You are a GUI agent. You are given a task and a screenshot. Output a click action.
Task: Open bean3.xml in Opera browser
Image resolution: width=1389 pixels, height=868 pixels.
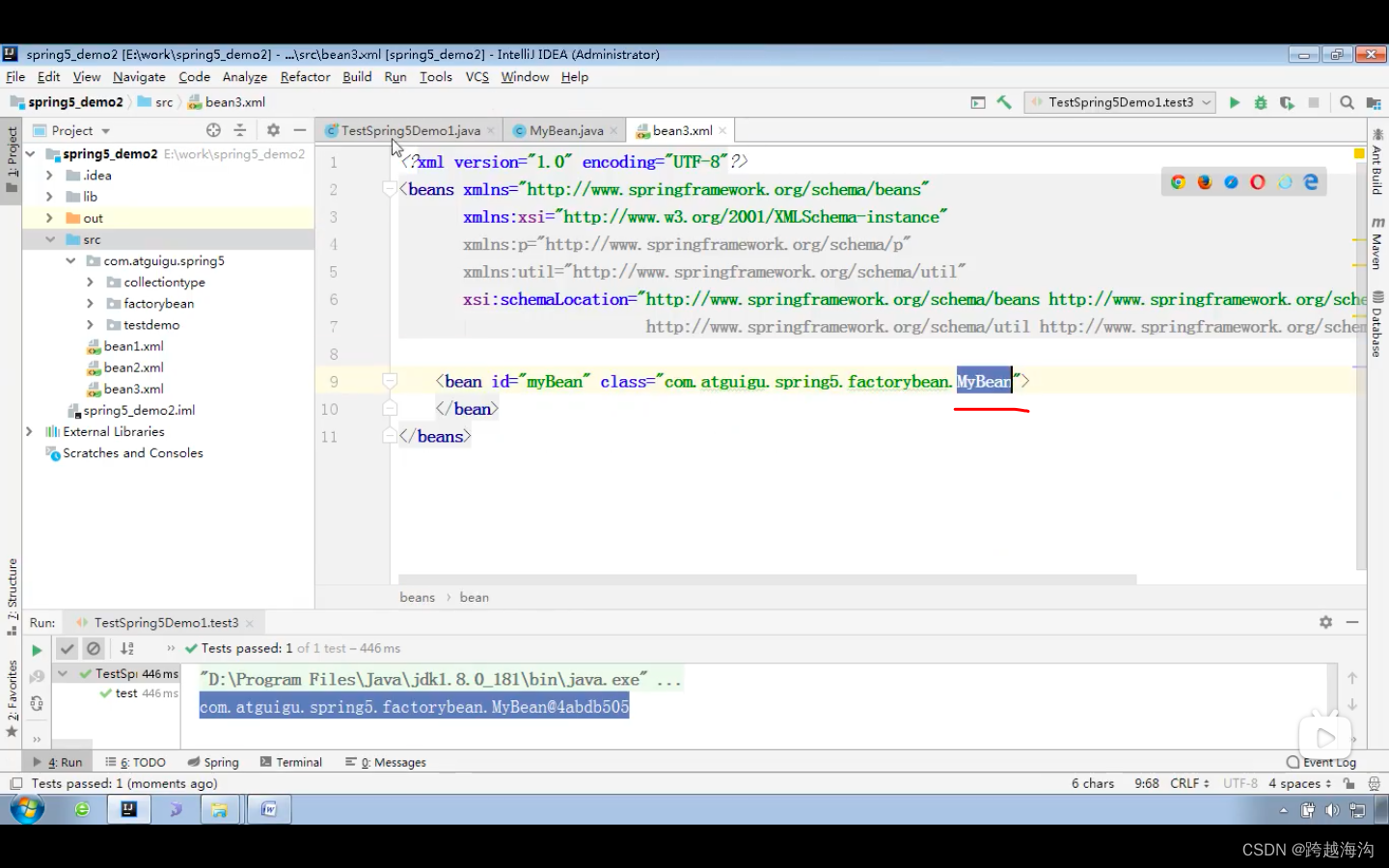pyautogui.click(x=1258, y=182)
